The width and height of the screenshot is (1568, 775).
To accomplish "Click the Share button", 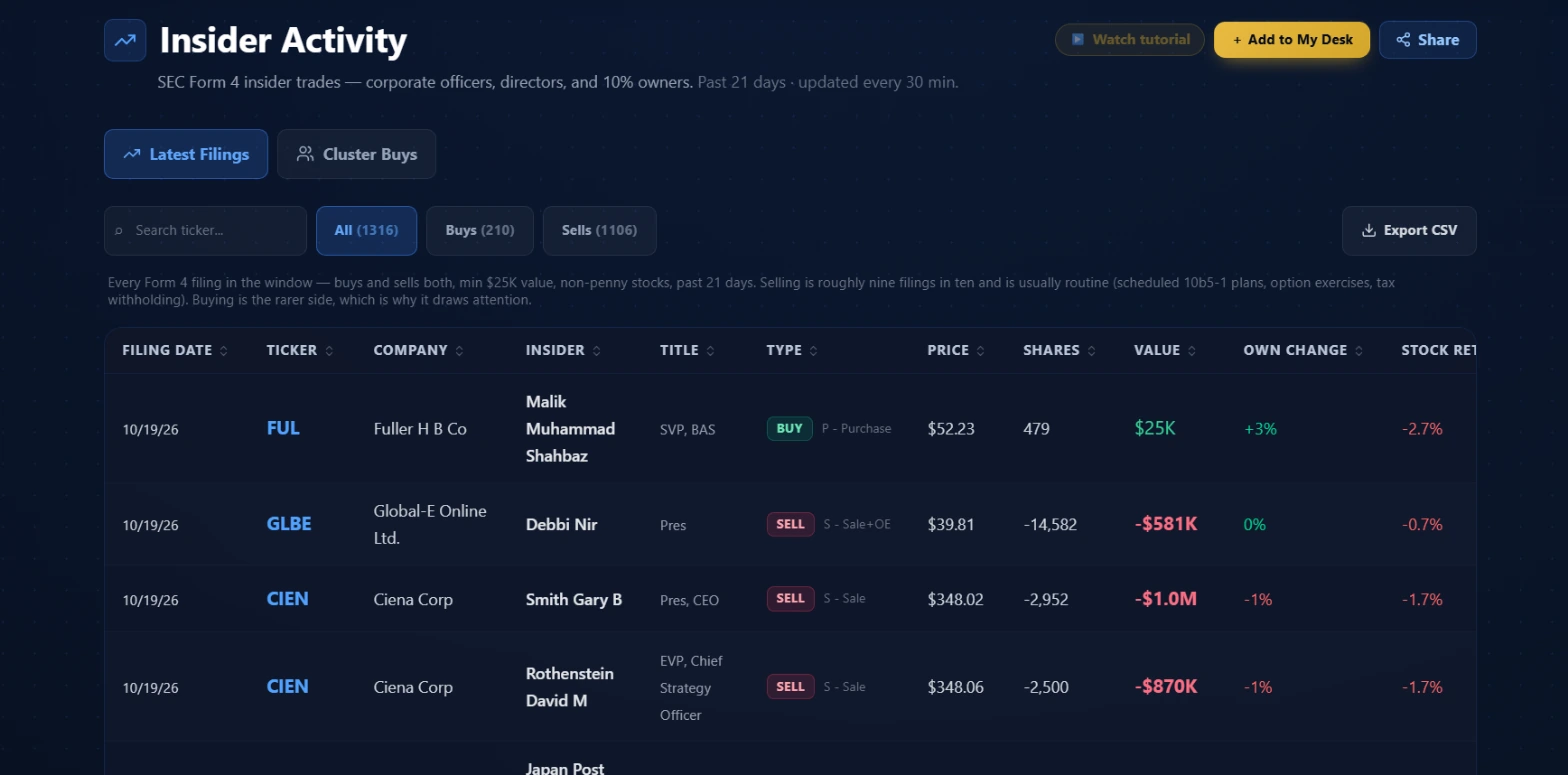I will click(x=1427, y=40).
